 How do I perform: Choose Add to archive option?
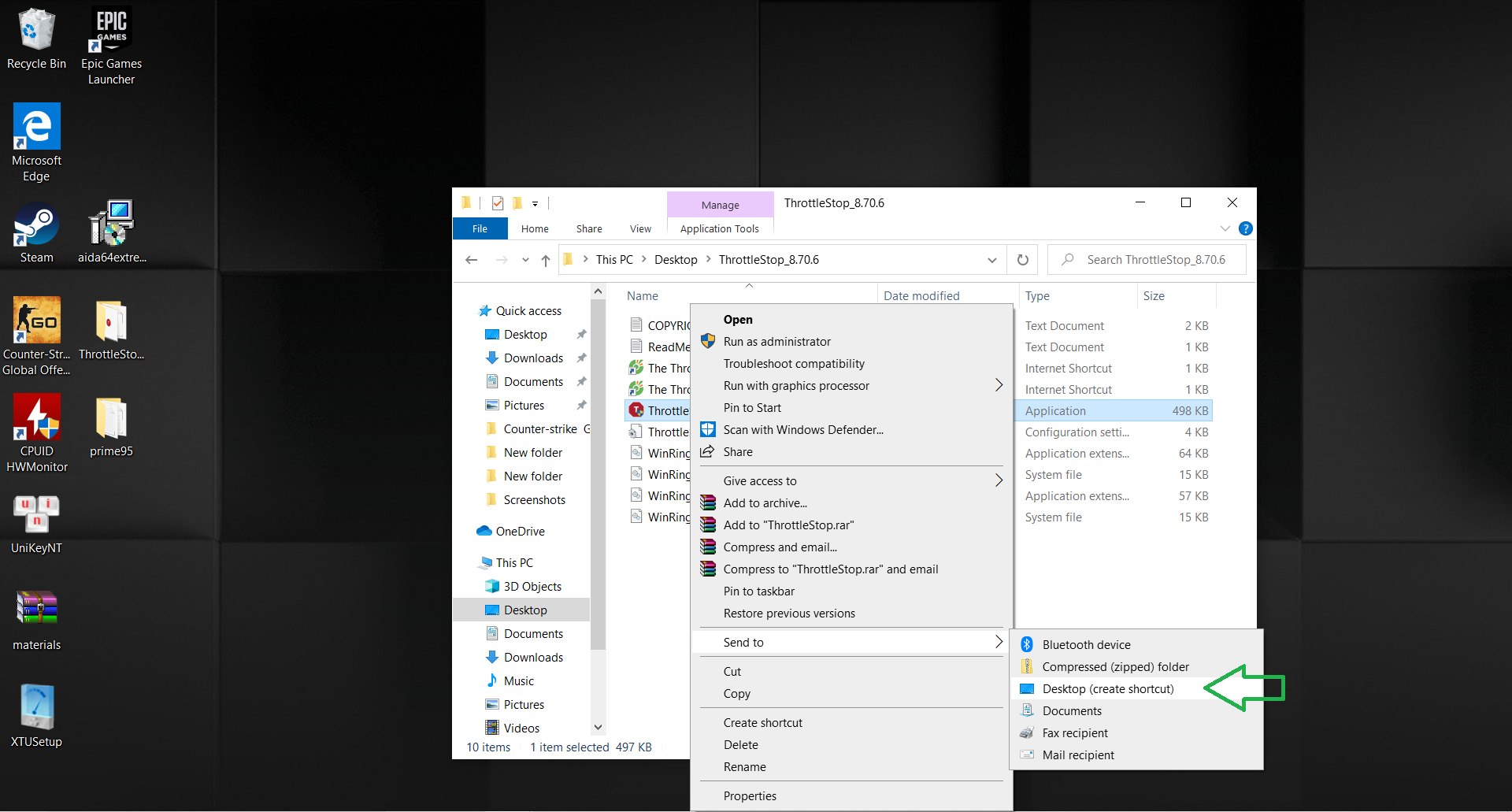[x=851, y=503]
